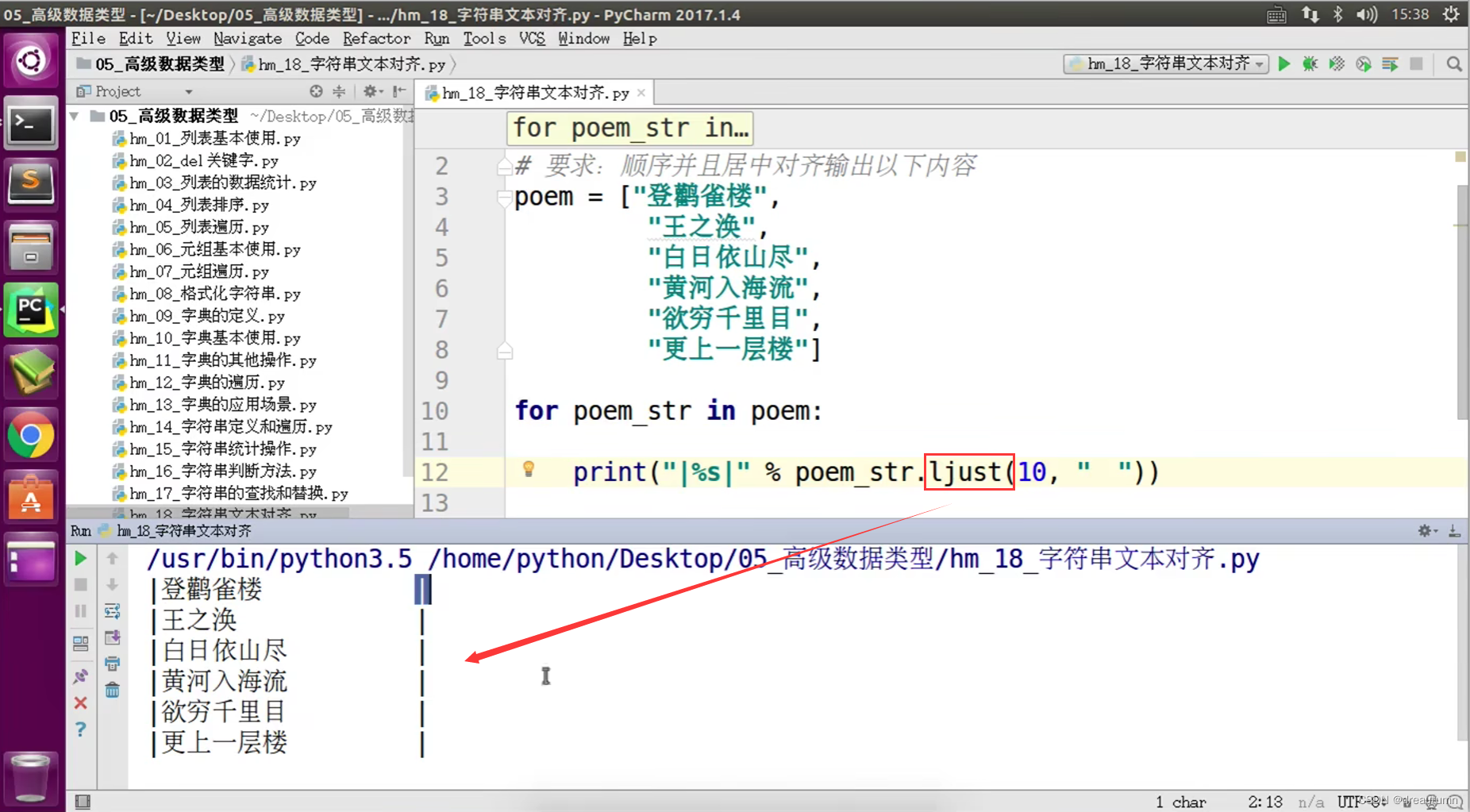Click the down arrow in Run panel

tap(112, 585)
